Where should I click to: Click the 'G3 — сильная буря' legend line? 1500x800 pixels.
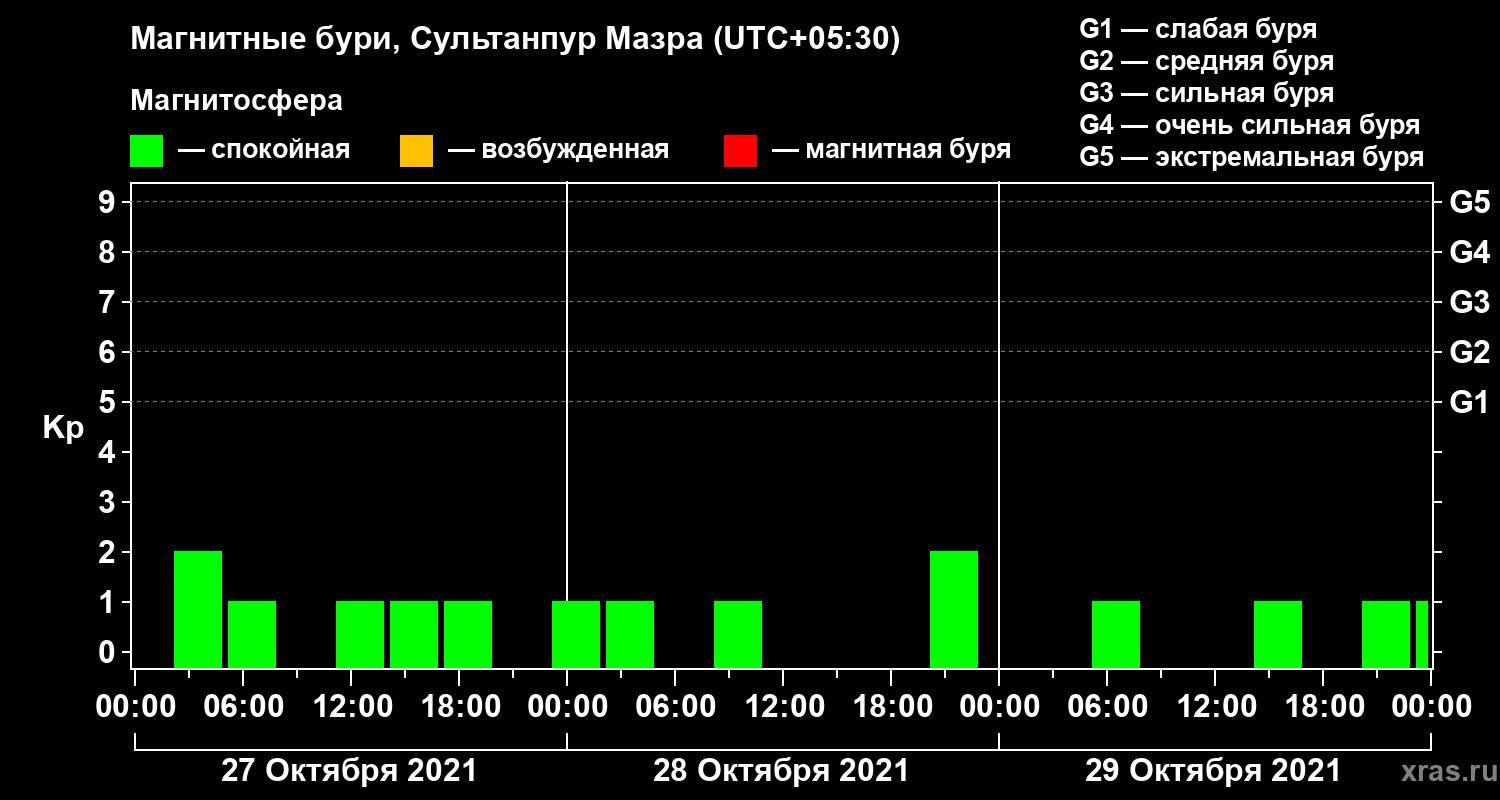coord(1206,93)
